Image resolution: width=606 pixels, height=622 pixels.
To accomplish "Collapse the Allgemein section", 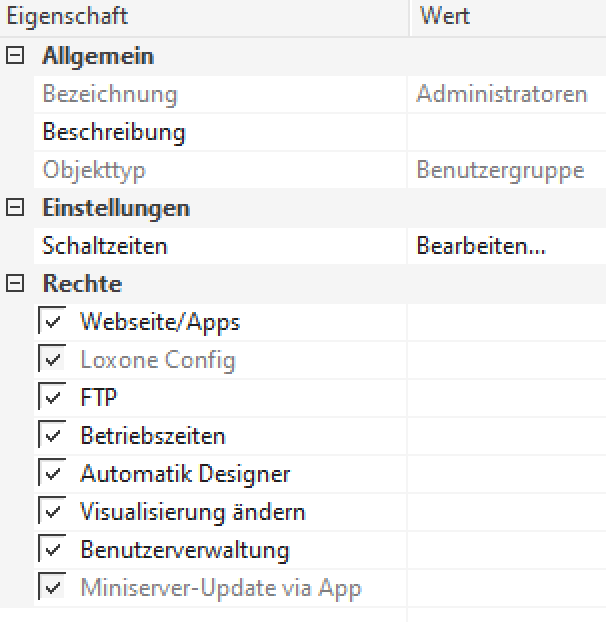I will pyautogui.click(x=15, y=57).
